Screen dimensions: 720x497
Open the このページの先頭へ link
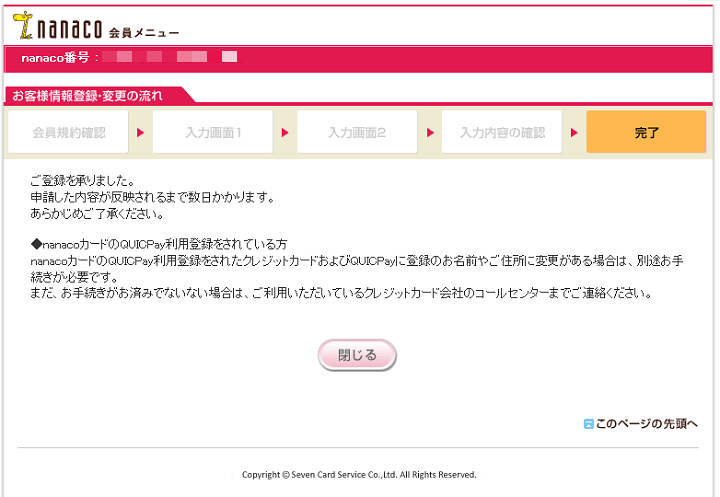pos(647,424)
